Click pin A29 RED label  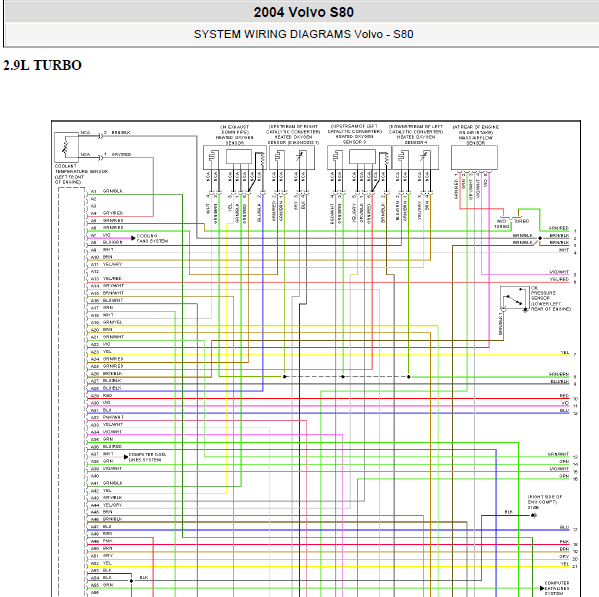(x=101, y=396)
